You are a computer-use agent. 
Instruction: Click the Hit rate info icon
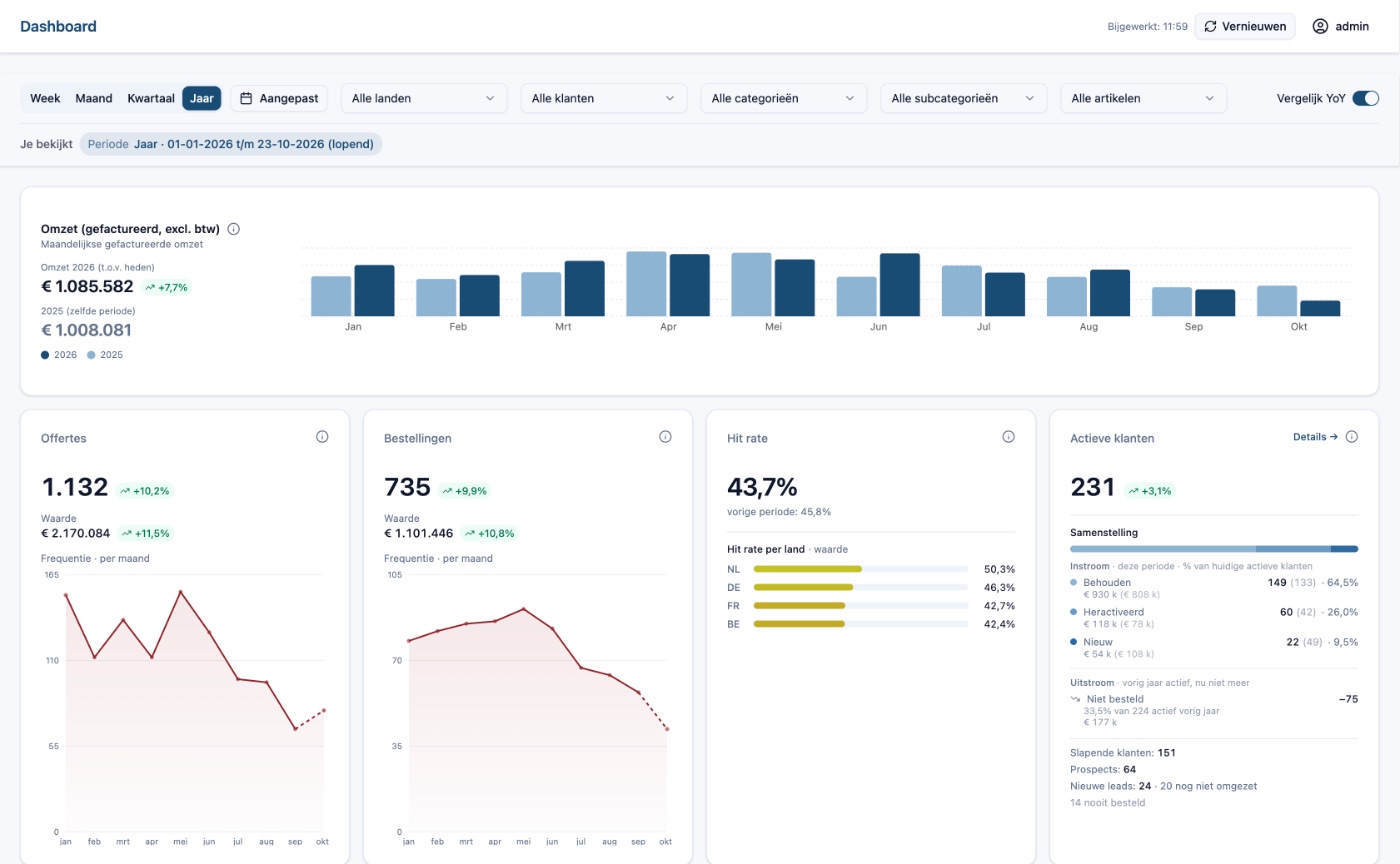tap(1008, 437)
